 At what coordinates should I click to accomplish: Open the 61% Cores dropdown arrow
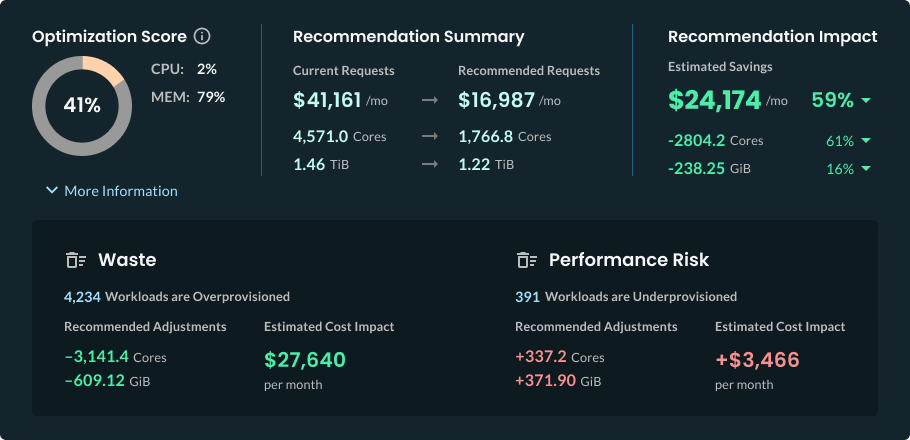coord(865,141)
